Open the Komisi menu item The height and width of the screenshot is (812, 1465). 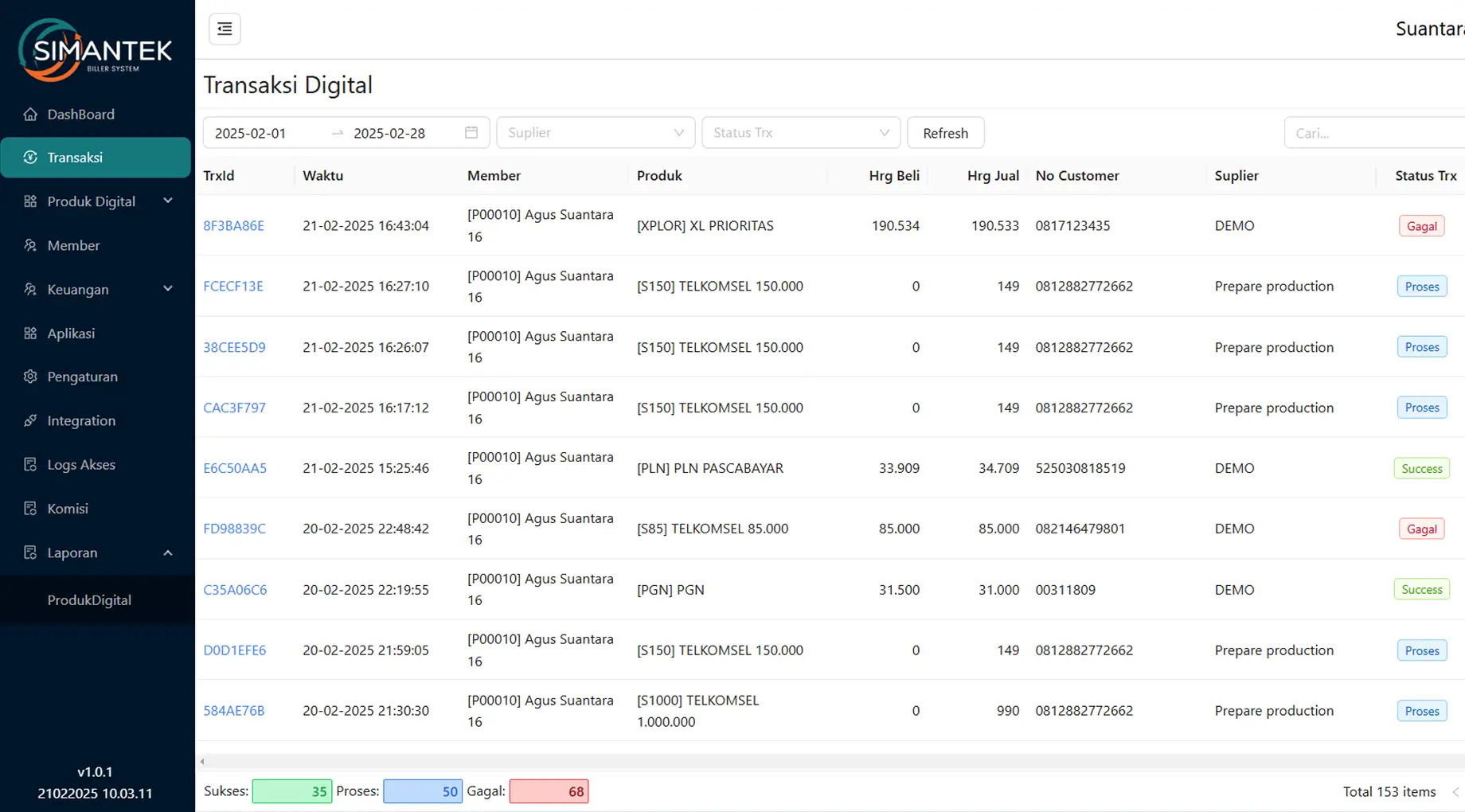(96, 508)
